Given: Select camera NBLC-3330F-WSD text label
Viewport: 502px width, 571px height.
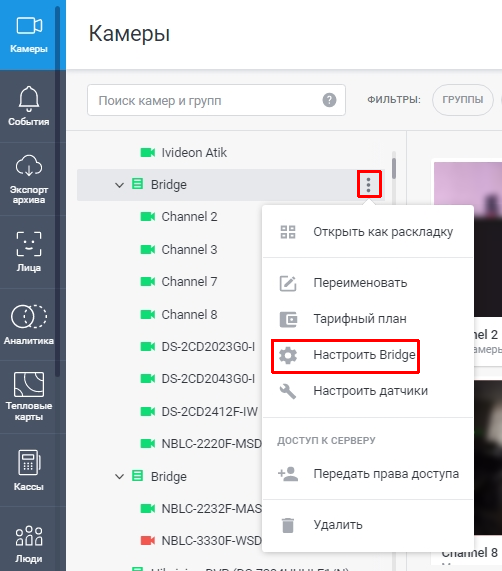Looking at the screenshot, I should [211, 540].
